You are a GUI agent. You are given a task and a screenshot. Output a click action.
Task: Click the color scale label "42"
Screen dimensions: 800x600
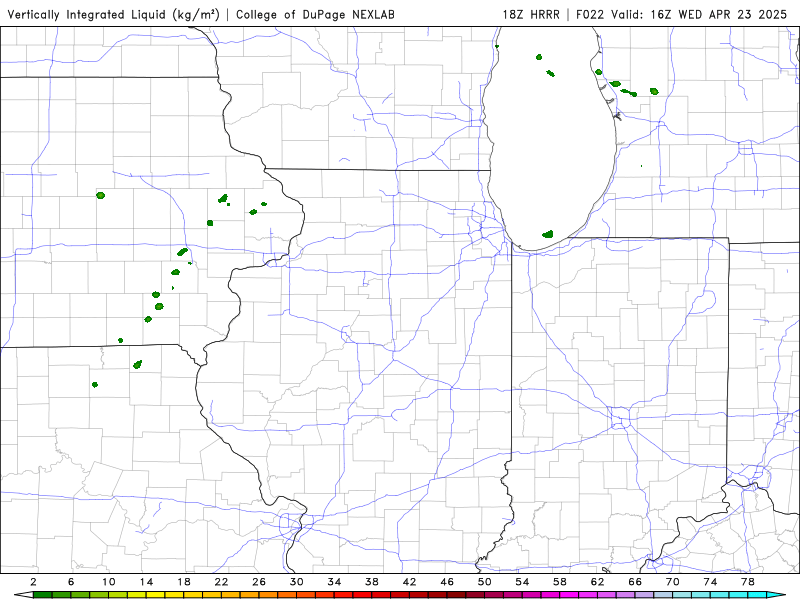click(410, 582)
